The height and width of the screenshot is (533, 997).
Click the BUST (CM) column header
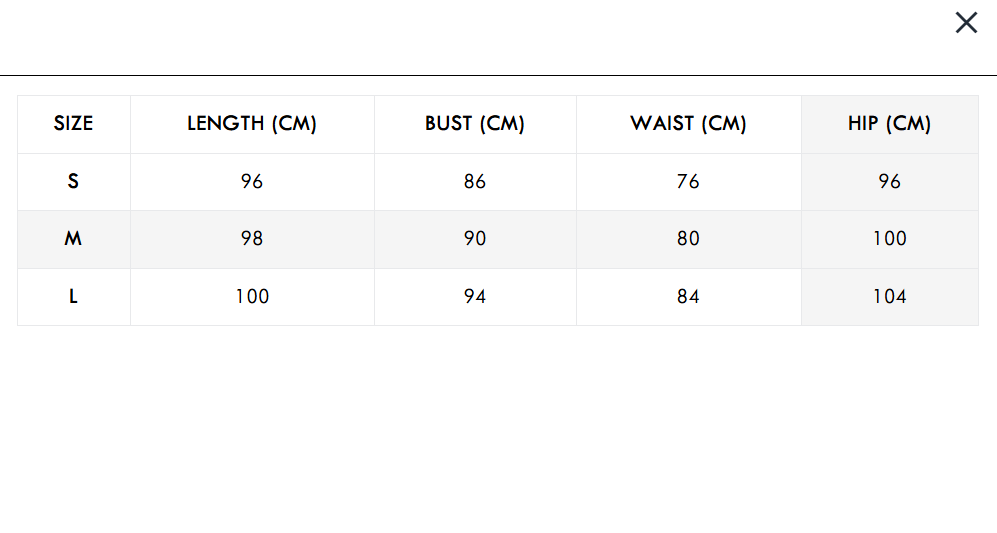click(475, 124)
